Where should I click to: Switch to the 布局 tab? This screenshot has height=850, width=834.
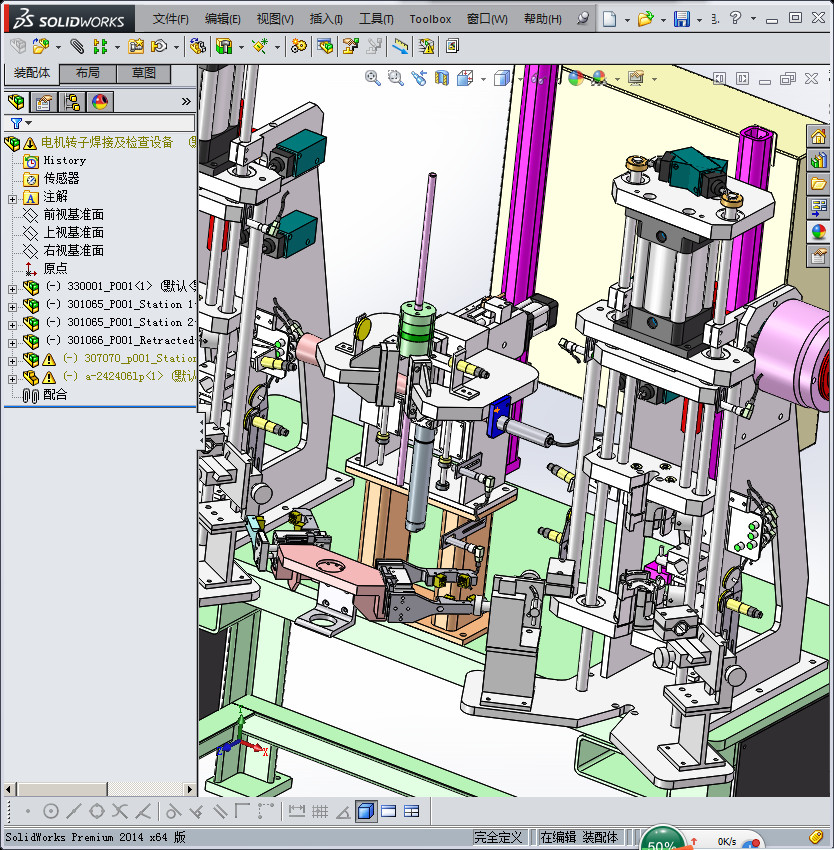tap(88, 73)
